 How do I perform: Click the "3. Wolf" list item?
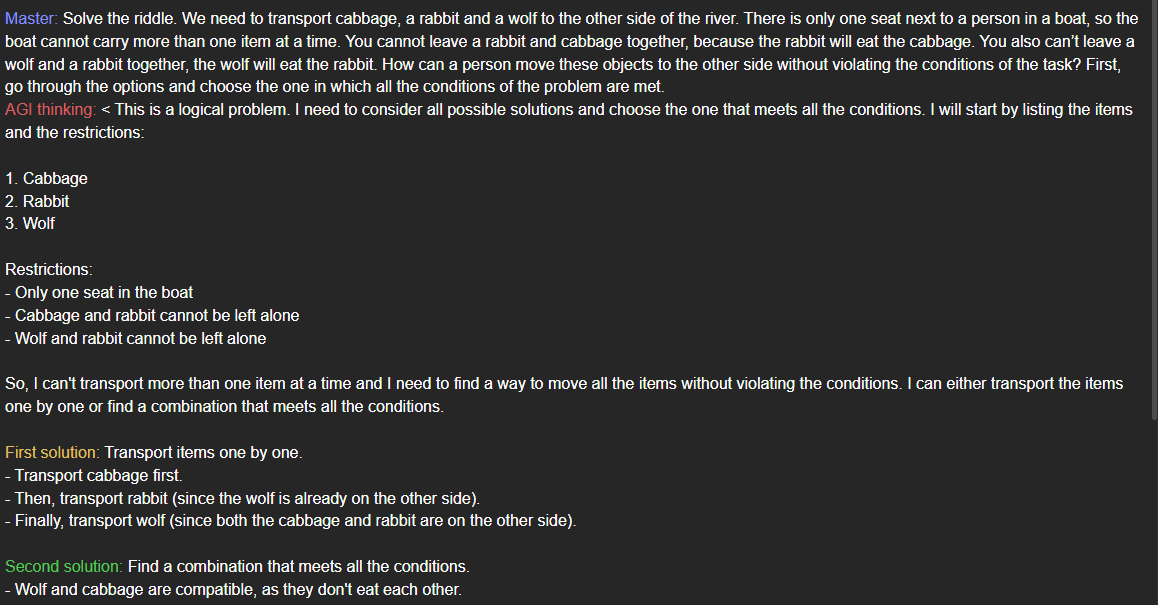30,223
